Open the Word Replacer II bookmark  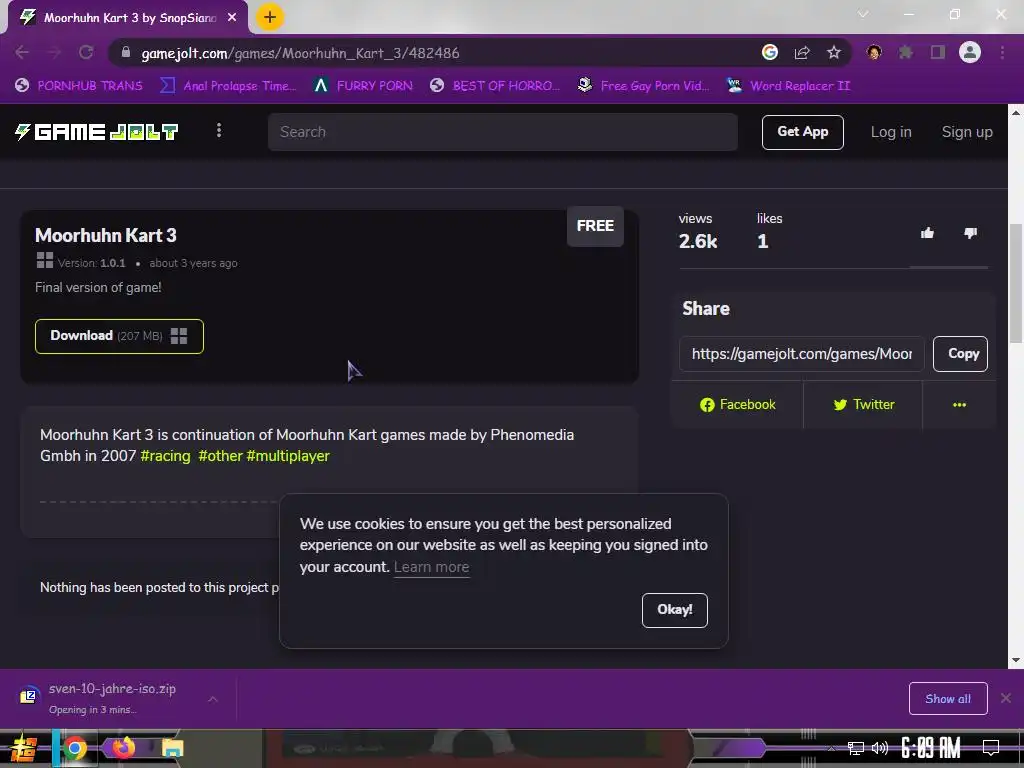[788, 86]
